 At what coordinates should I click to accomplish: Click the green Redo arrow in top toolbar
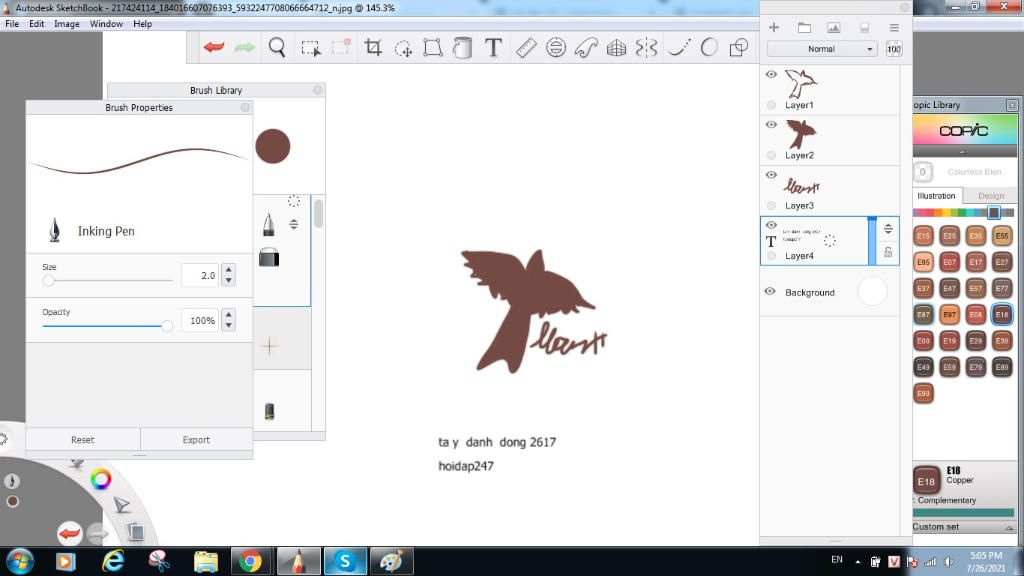point(244,47)
